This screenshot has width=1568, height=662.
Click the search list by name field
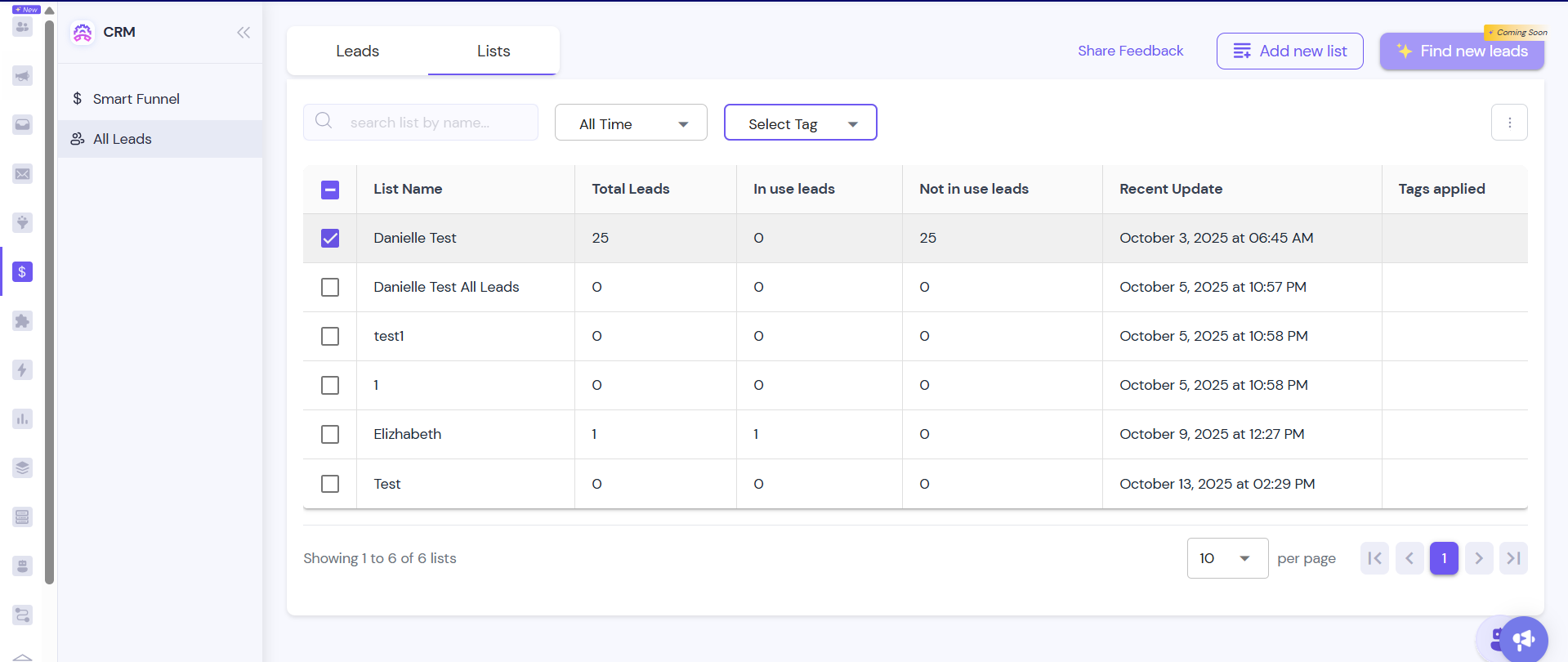point(433,123)
